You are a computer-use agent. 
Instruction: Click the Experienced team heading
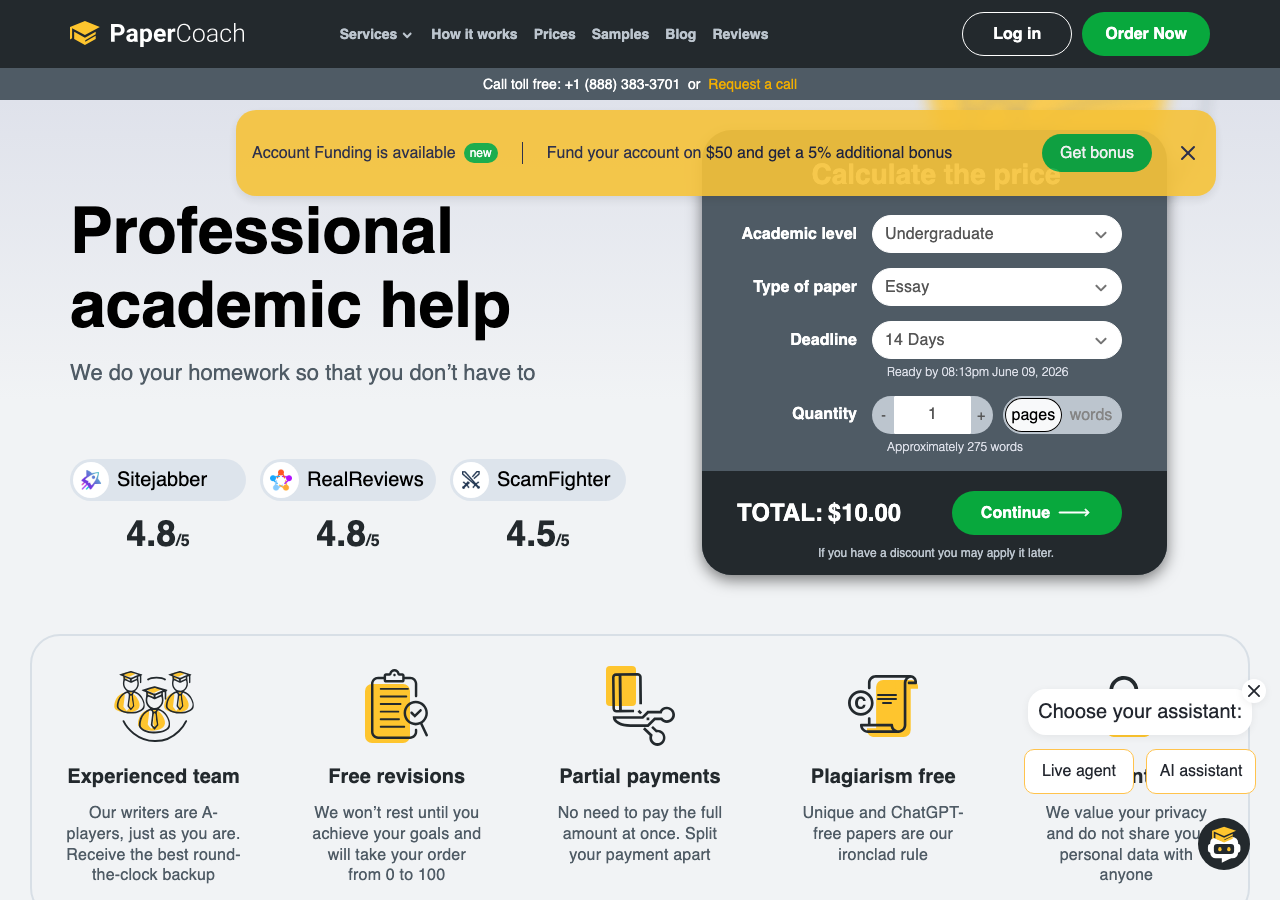(x=154, y=776)
